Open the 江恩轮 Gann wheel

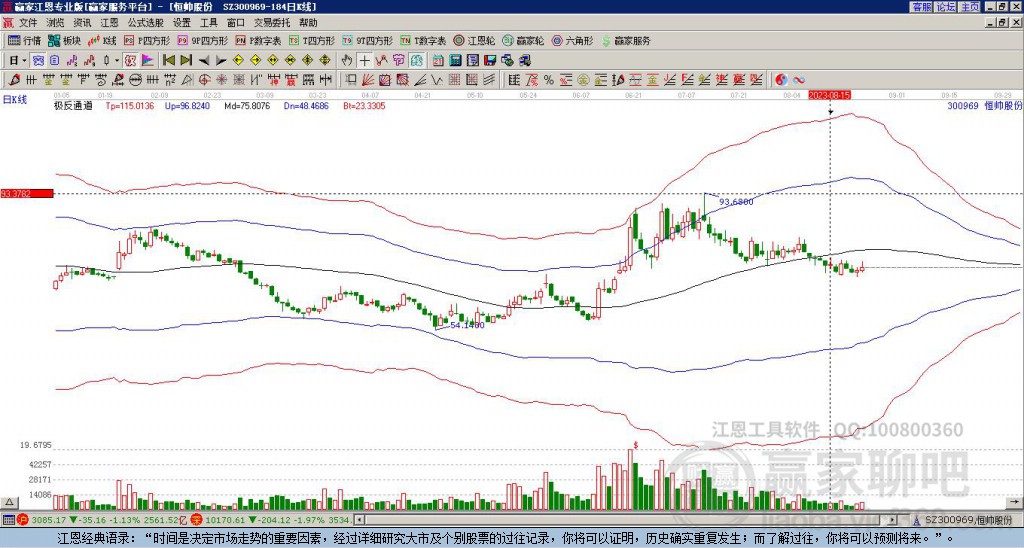click(x=474, y=40)
